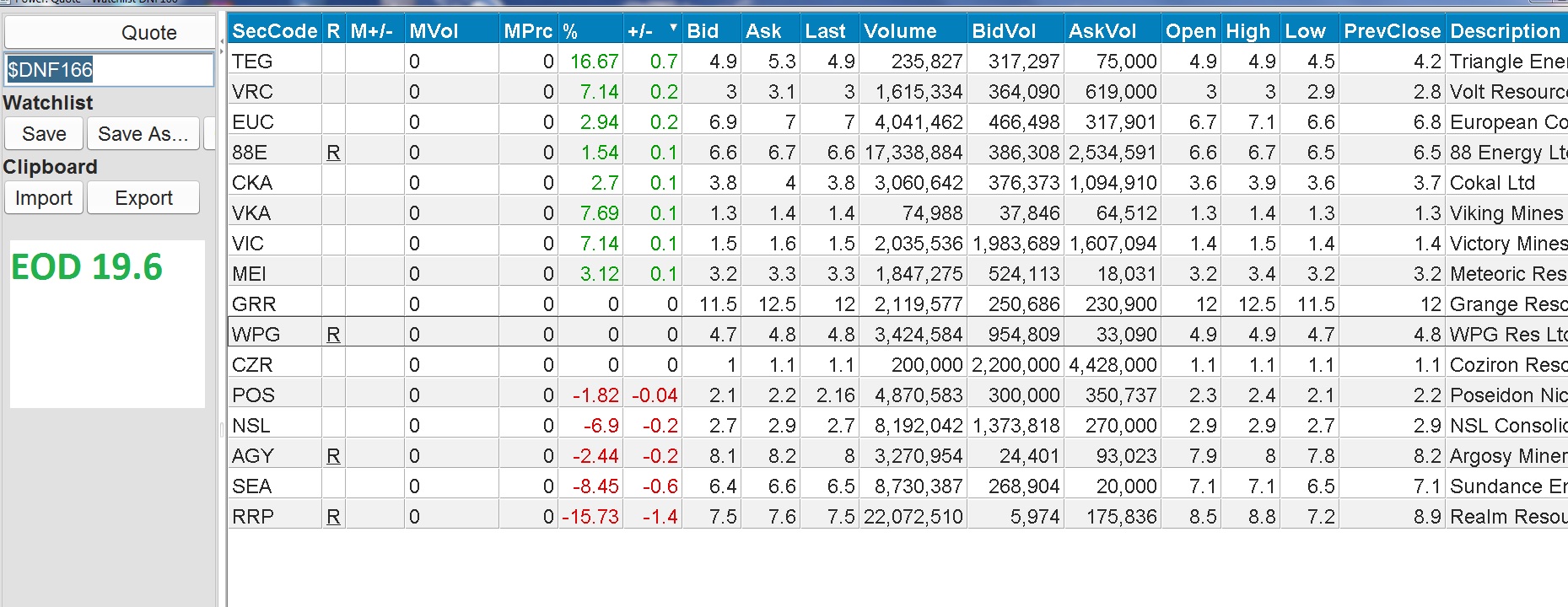Select the VRC security code
The image size is (1568, 607).
[252, 92]
